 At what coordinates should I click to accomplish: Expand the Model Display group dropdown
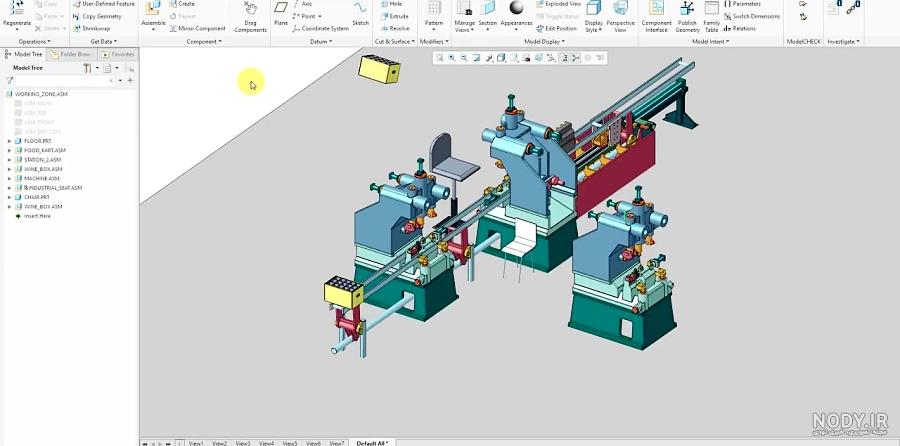click(545, 41)
